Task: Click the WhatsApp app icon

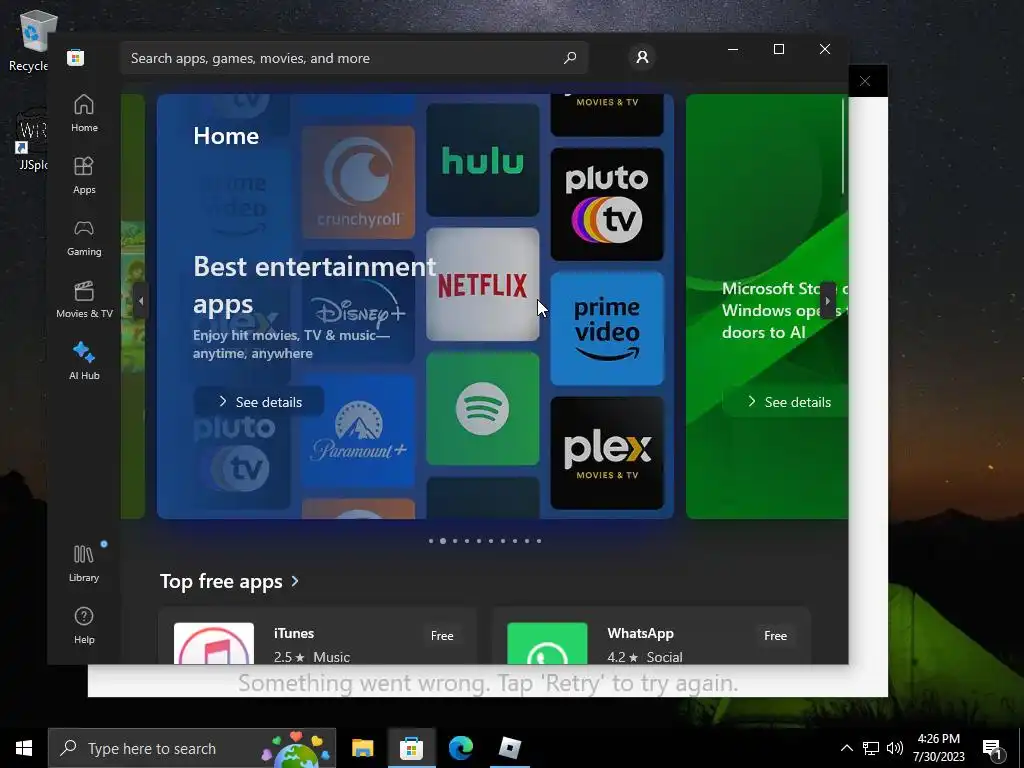Action: click(x=547, y=644)
